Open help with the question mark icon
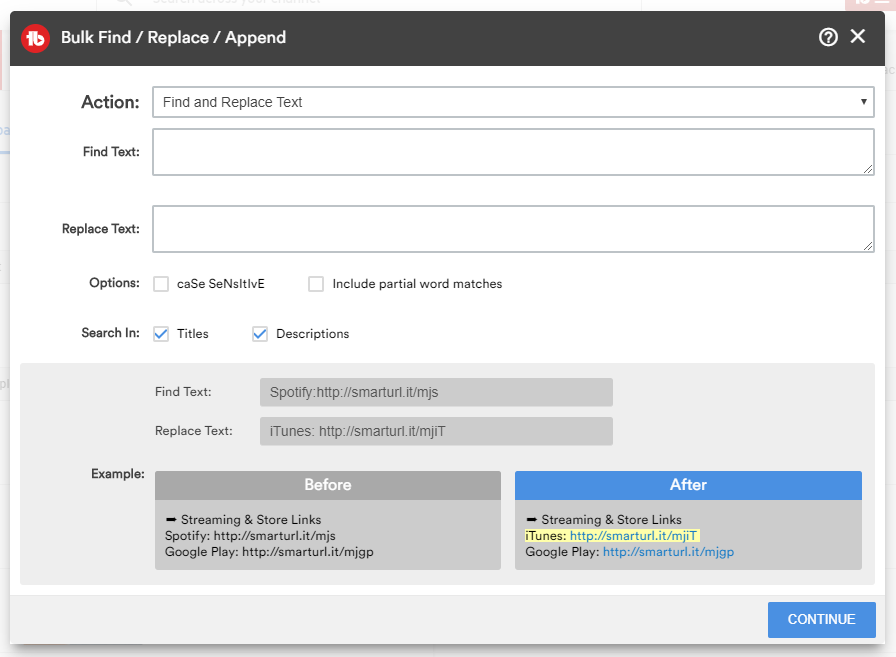Image resolution: width=896 pixels, height=657 pixels. (828, 37)
